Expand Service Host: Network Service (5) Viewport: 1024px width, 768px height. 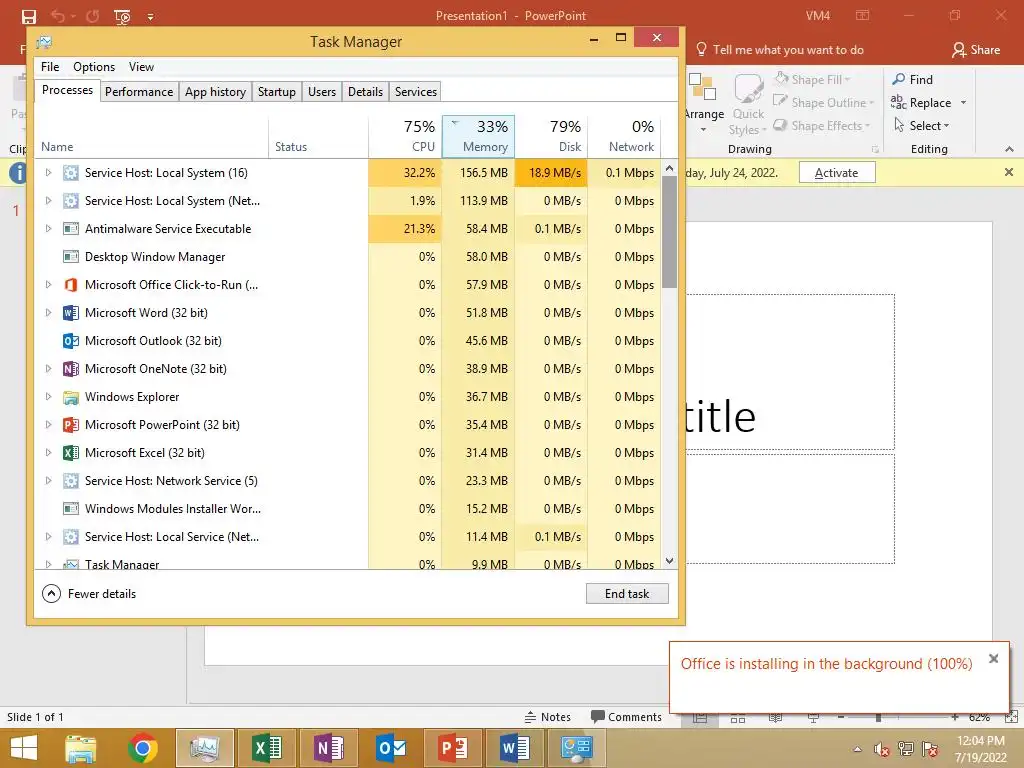tap(48, 481)
